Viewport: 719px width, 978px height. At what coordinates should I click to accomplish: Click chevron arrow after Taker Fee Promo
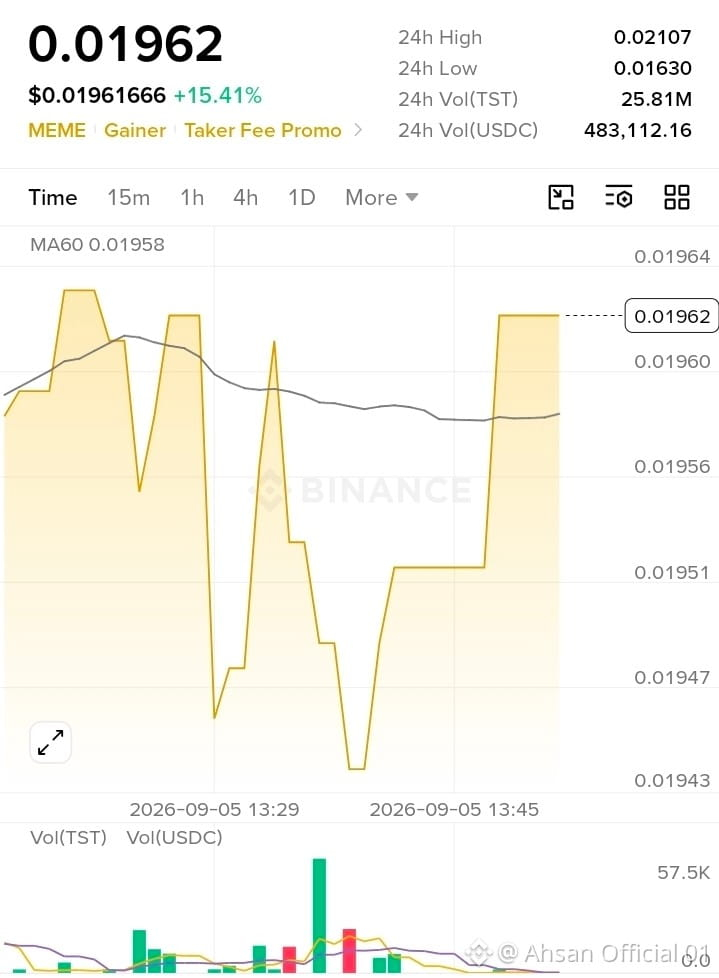point(358,130)
